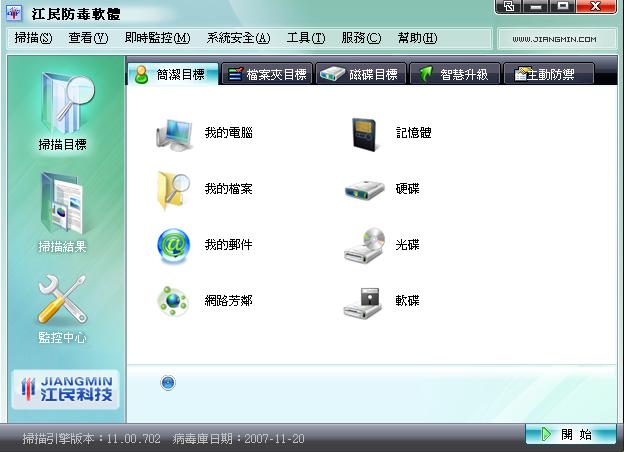Maximize the Jiangmin antivirus window
Screen dimensions: 624x452
[562, 7]
